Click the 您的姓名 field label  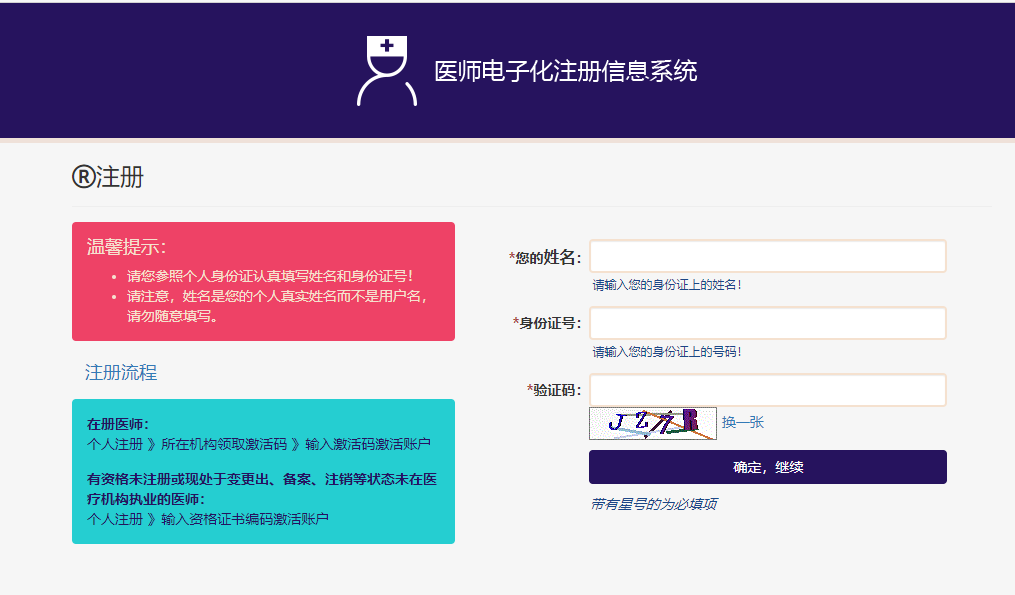[546, 258]
